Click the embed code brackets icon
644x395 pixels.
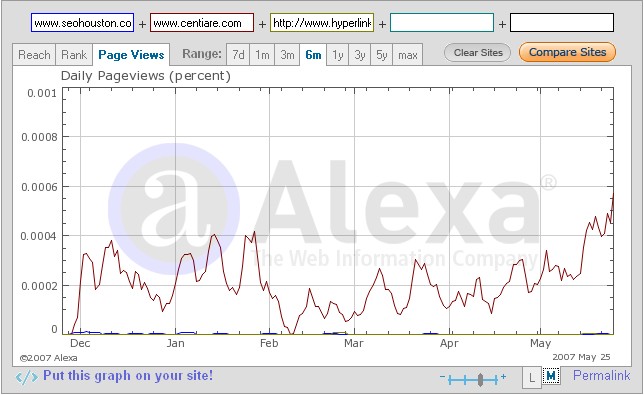[27, 377]
